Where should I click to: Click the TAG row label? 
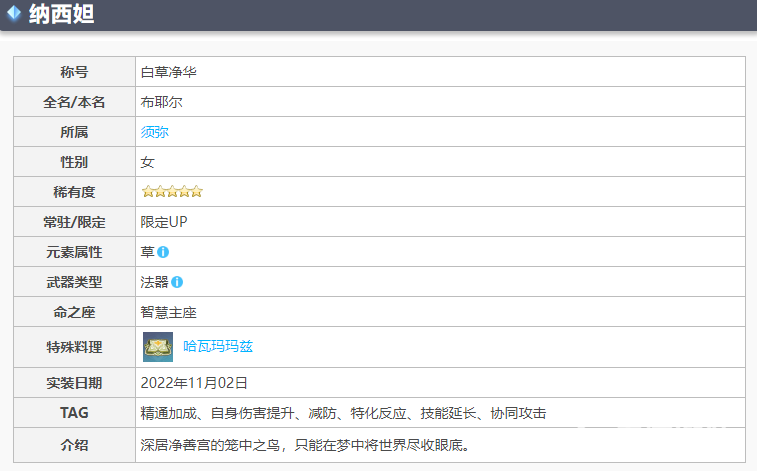74,413
